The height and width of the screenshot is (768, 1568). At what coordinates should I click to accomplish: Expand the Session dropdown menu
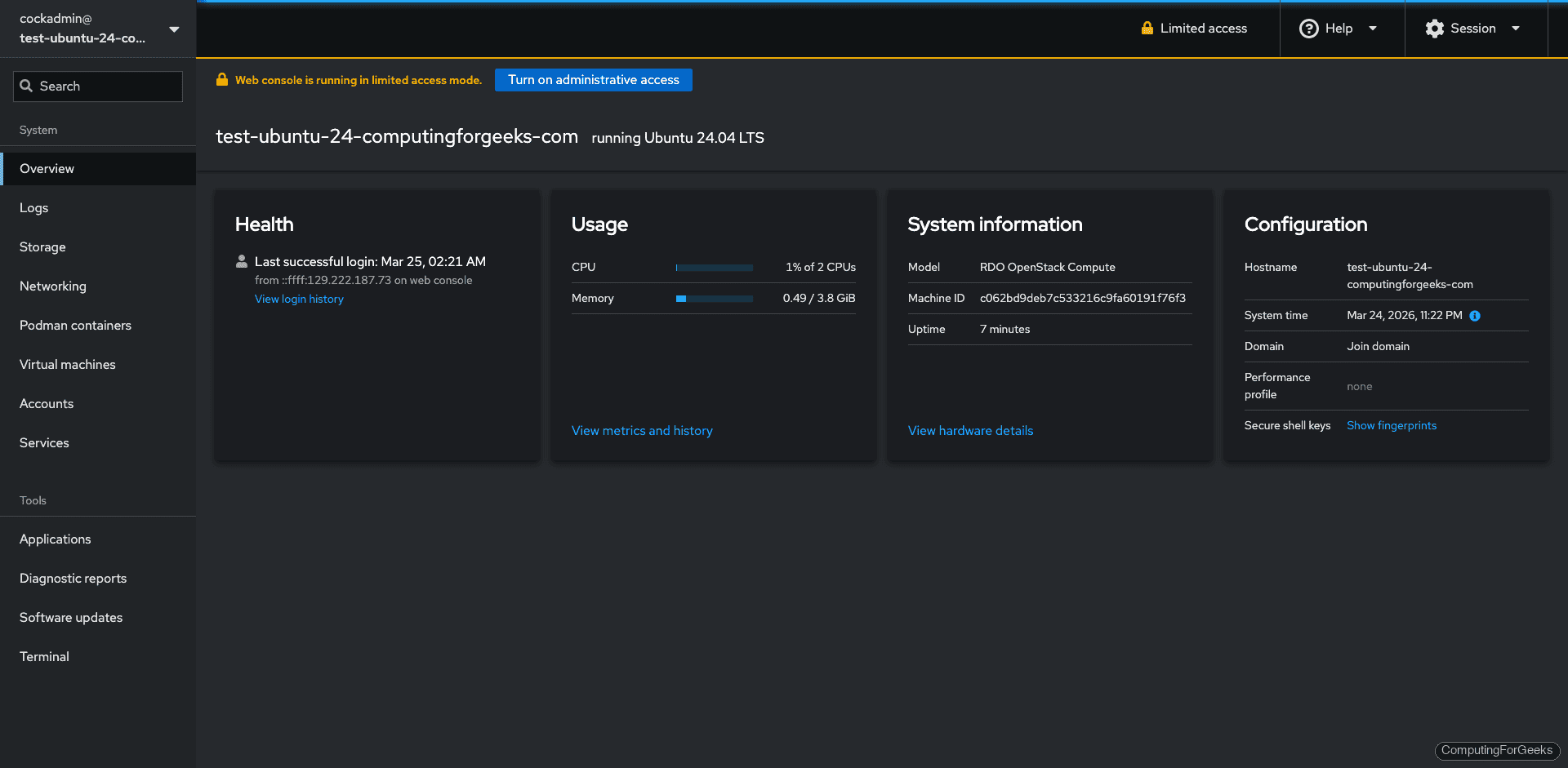pos(1516,28)
